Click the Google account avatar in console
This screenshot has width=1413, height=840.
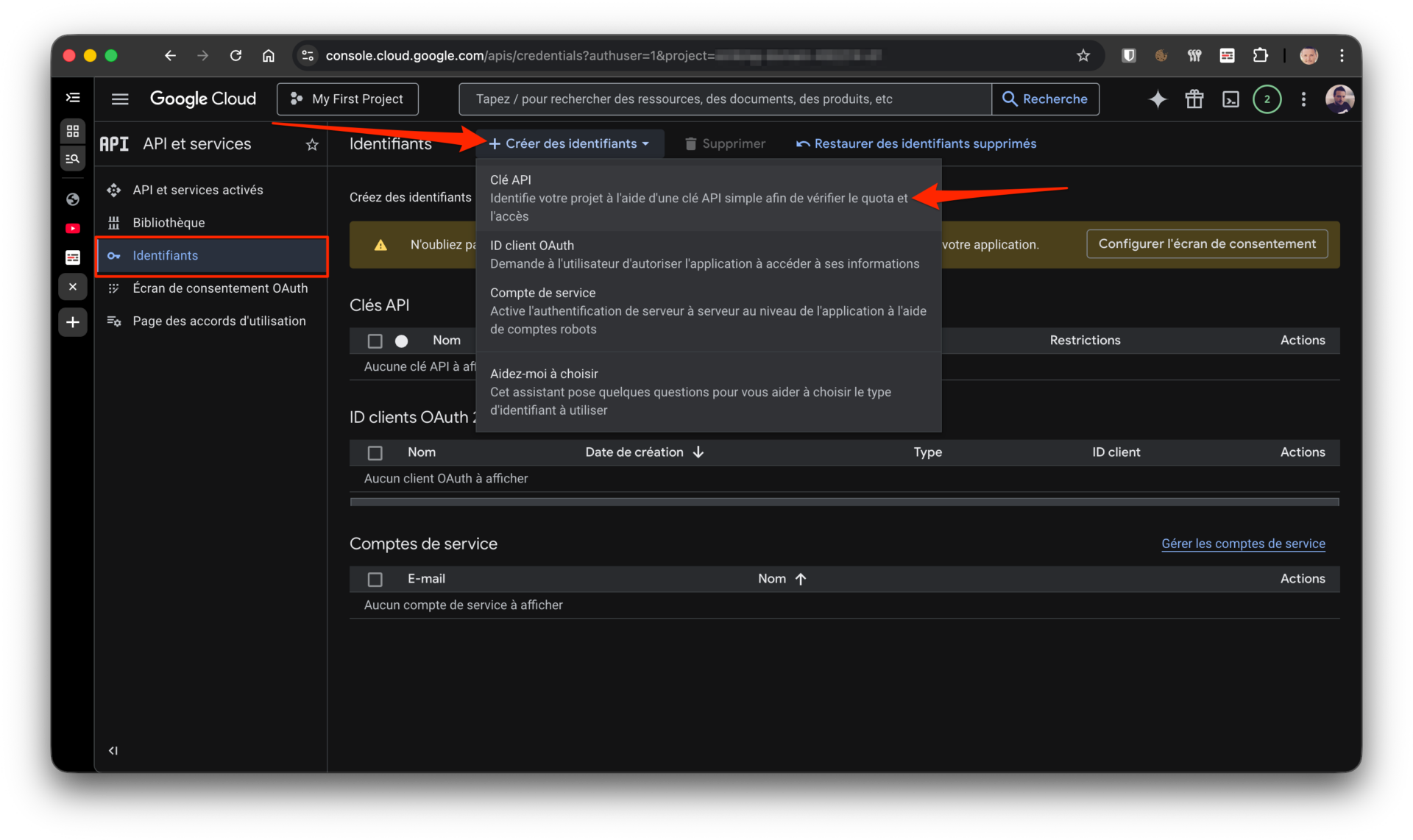point(1339,99)
